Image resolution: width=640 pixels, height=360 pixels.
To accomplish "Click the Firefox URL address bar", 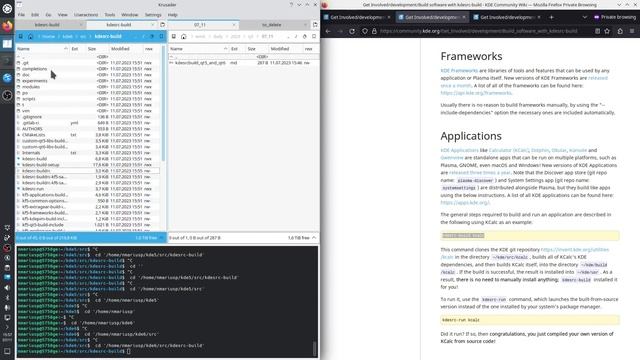I will click(x=478, y=31).
